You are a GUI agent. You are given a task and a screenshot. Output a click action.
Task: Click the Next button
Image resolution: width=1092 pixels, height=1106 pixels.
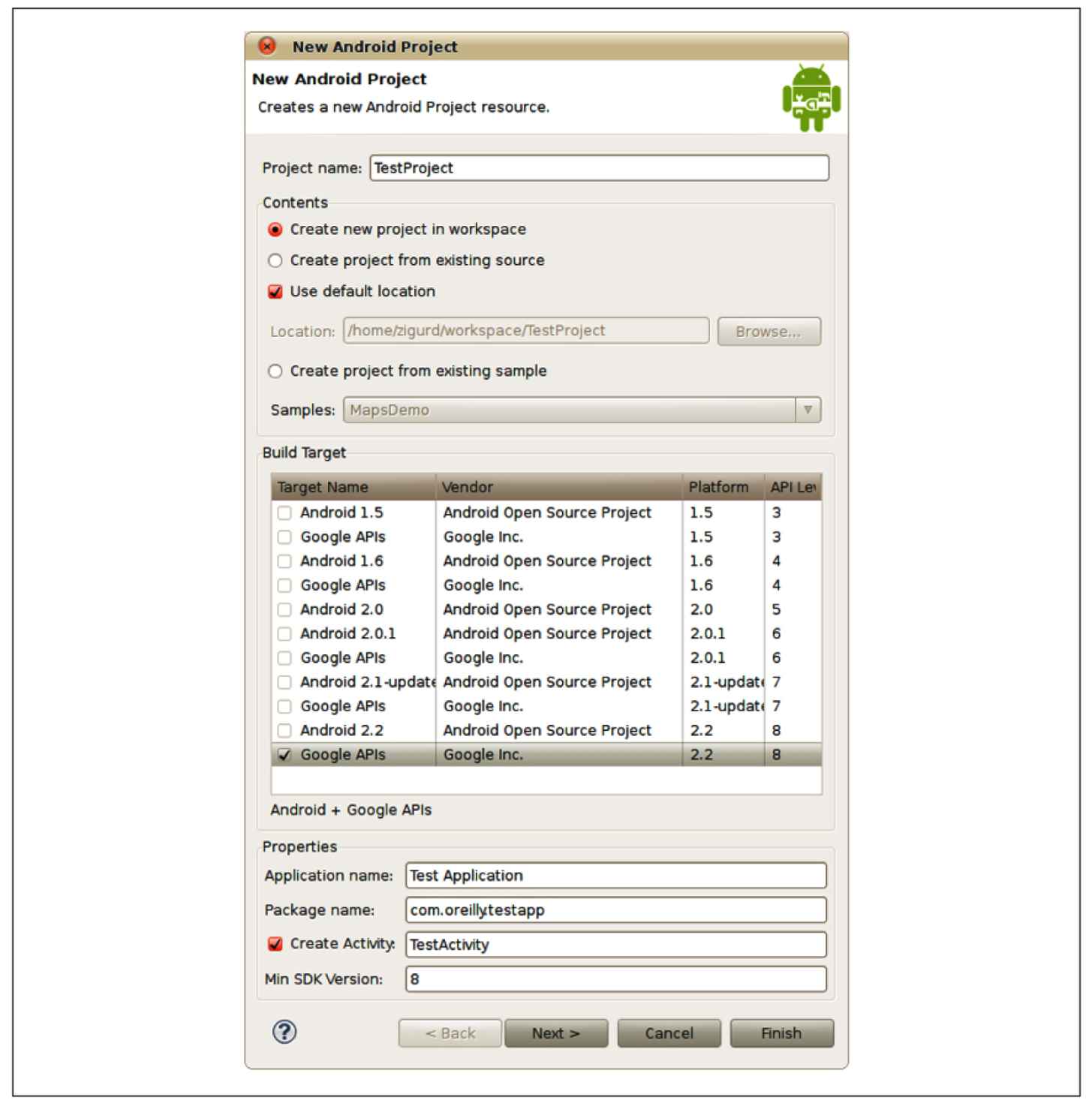pos(556,1033)
